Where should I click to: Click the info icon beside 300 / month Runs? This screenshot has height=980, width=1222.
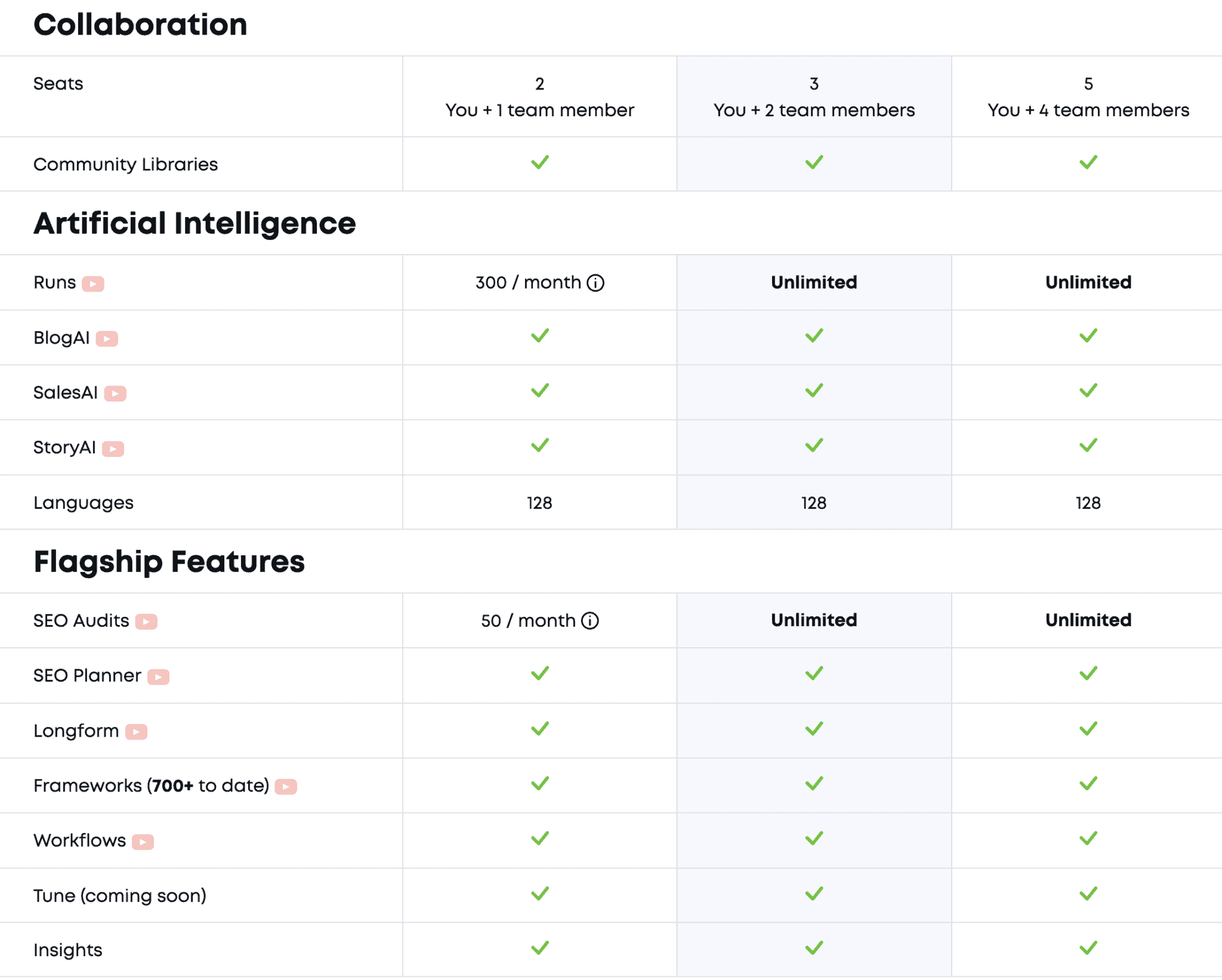[595, 282]
